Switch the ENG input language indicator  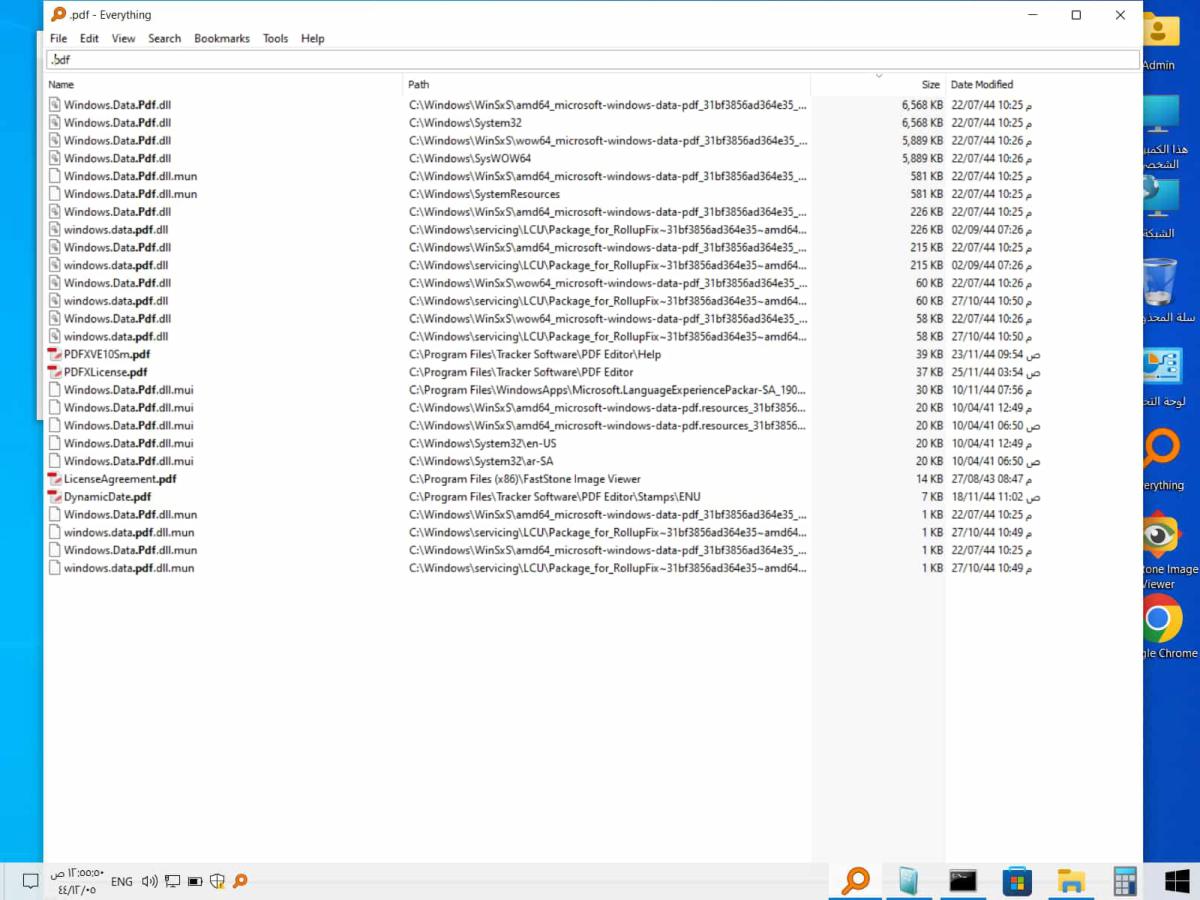pos(121,881)
